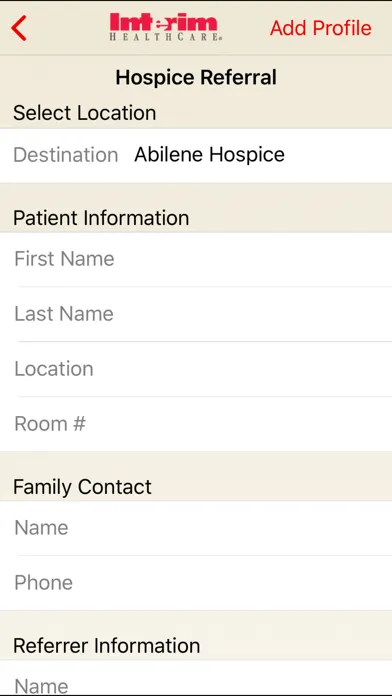
Task: Tap the Family Contact section header
Action: pos(82,487)
